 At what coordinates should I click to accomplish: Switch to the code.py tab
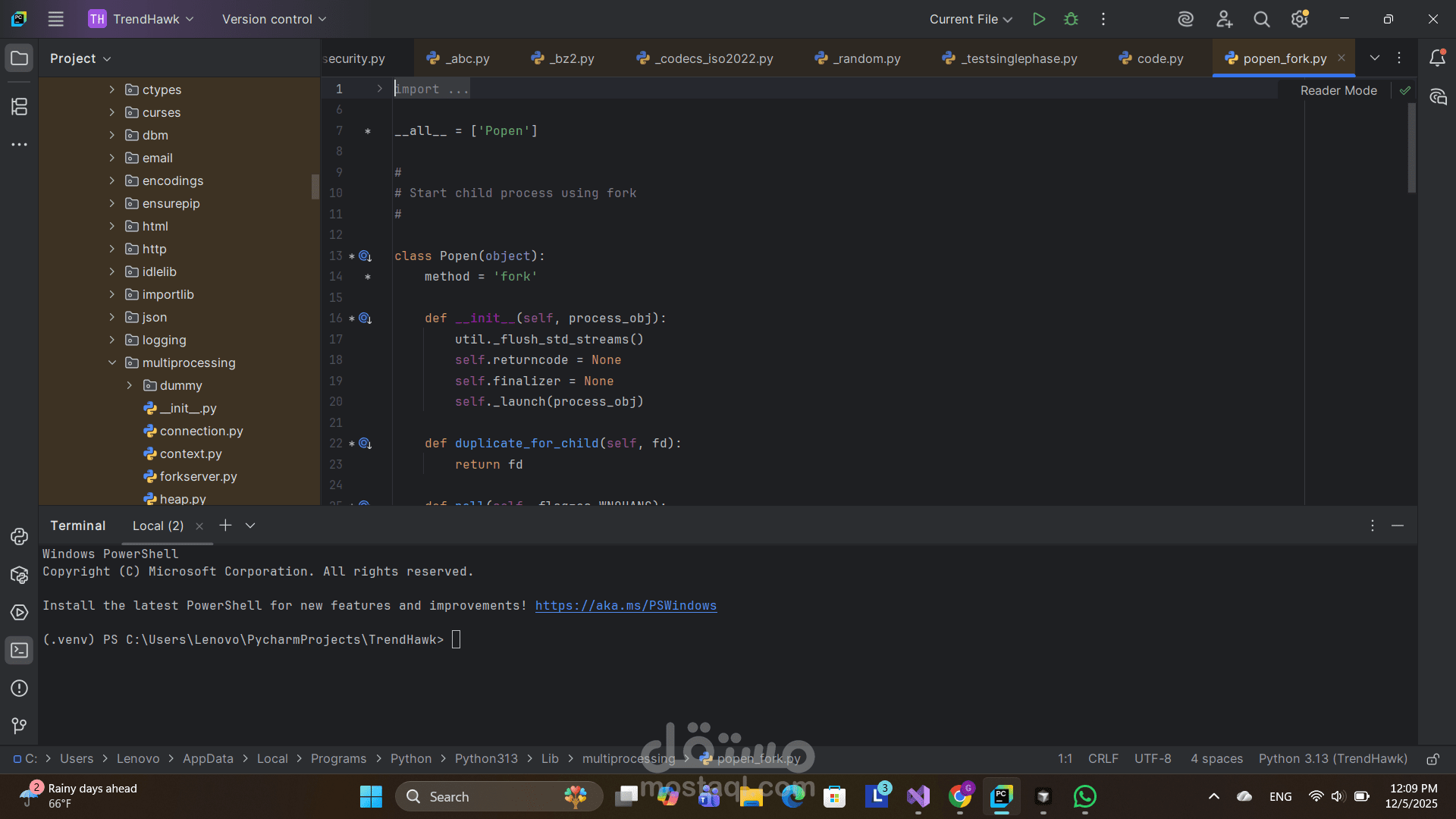1159,58
